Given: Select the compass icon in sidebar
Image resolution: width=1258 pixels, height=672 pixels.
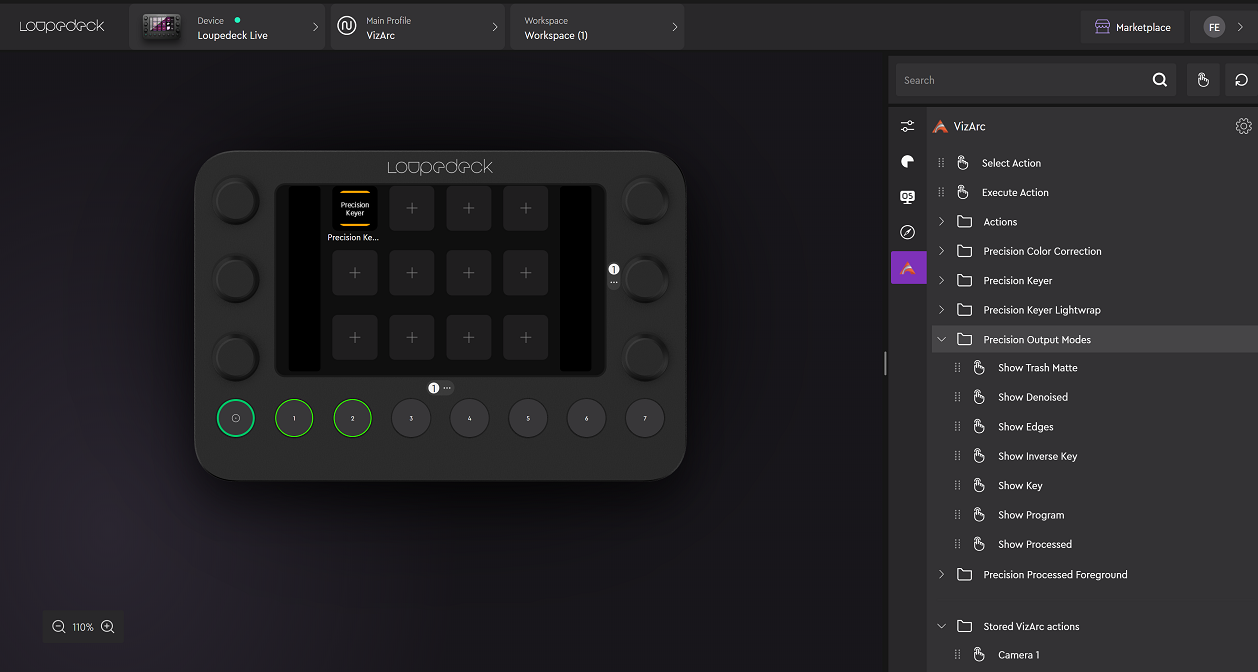Looking at the screenshot, I should tap(908, 232).
